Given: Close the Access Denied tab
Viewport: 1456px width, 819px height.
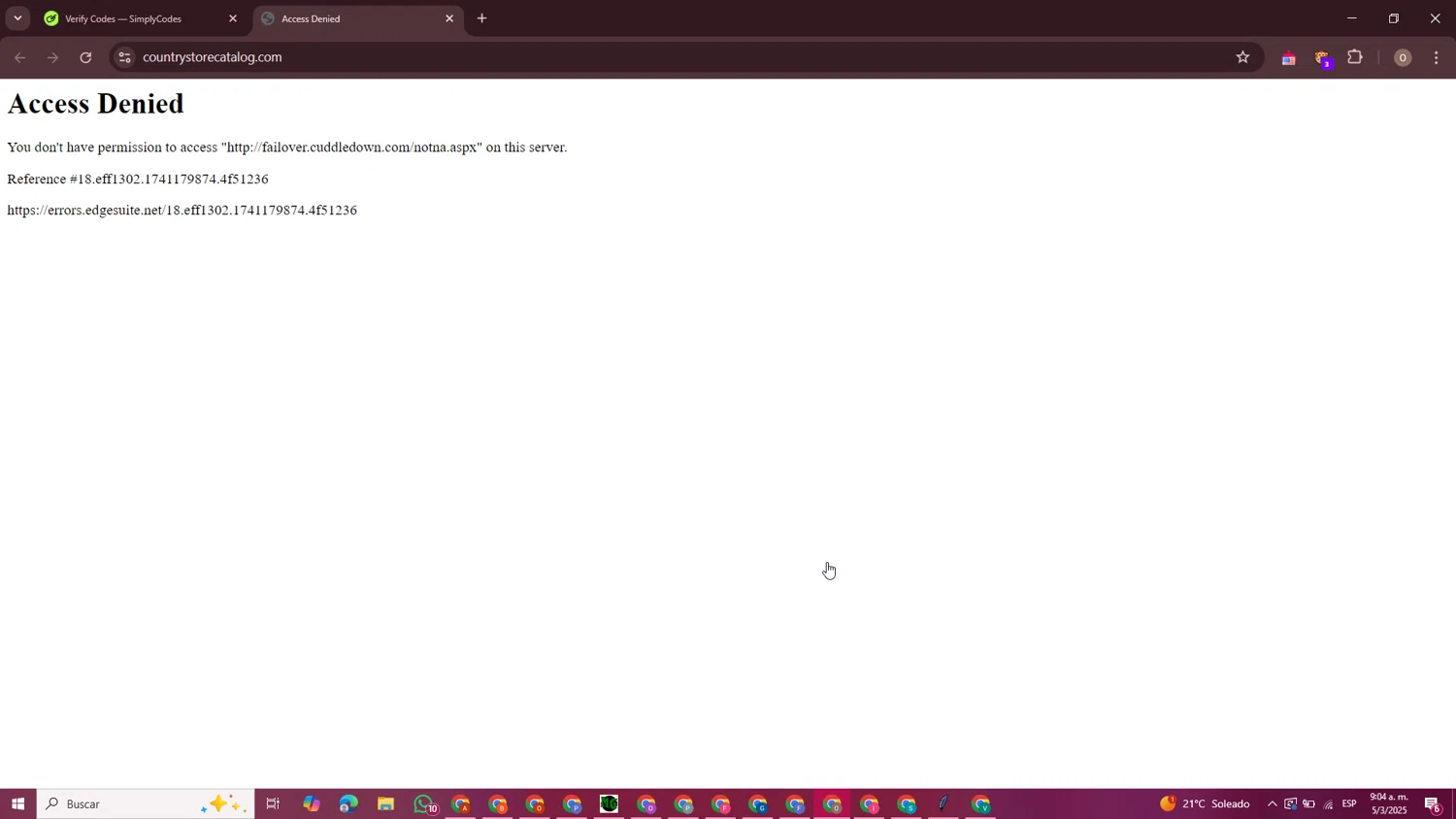Looking at the screenshot, I should click(x=449, y=18).
